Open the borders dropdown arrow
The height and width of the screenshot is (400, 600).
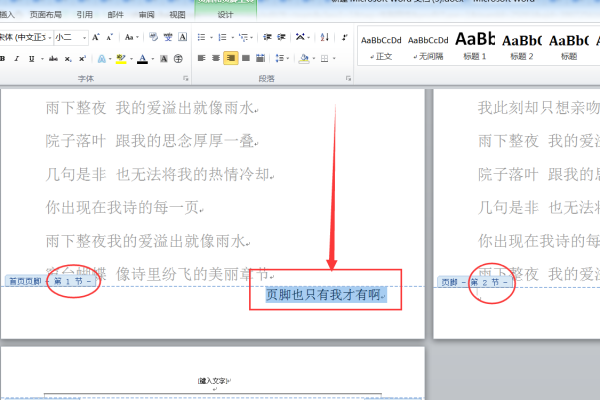334,59
